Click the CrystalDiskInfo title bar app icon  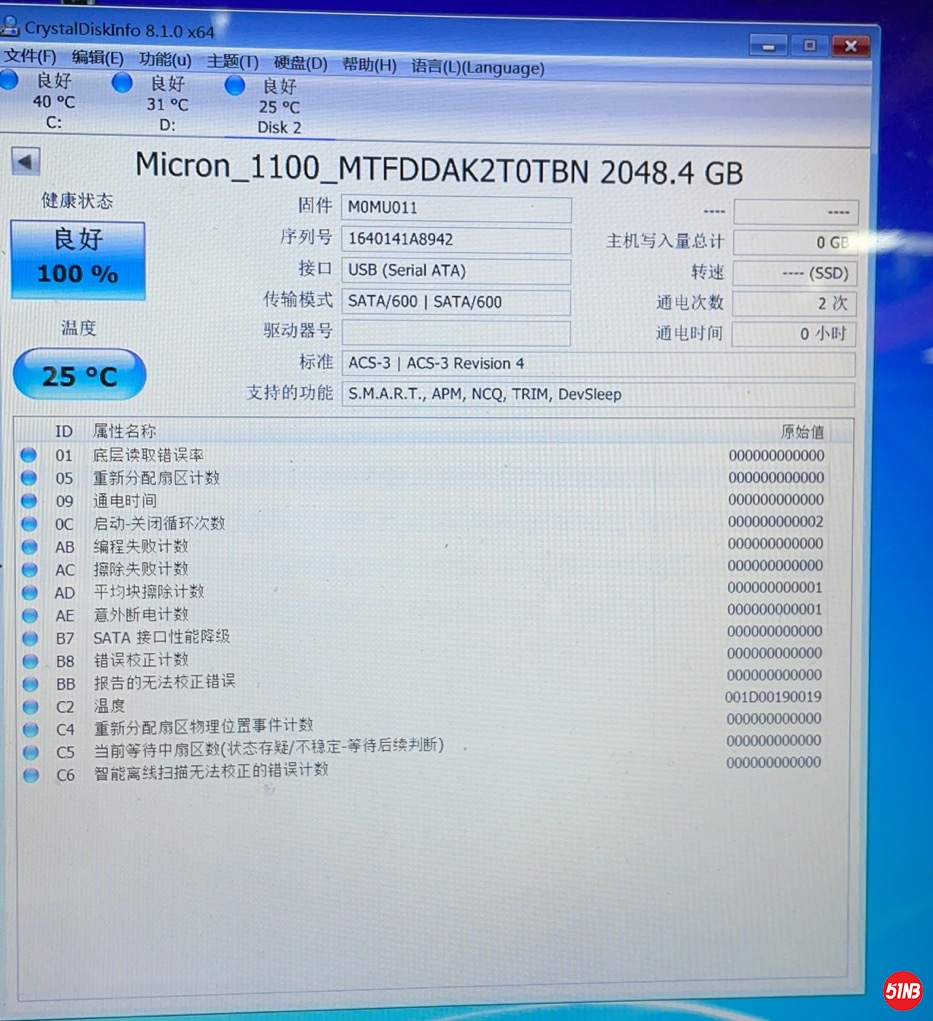(10, 27)
